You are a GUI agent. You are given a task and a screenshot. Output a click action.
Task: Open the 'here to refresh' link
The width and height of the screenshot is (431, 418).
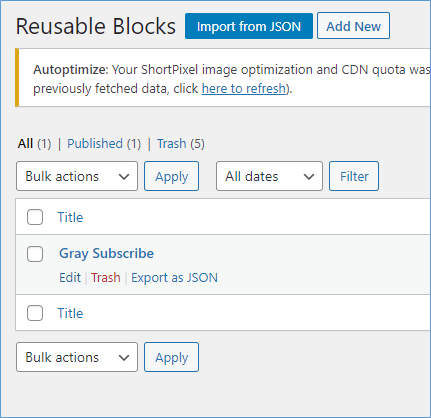(x=244, y=89)
